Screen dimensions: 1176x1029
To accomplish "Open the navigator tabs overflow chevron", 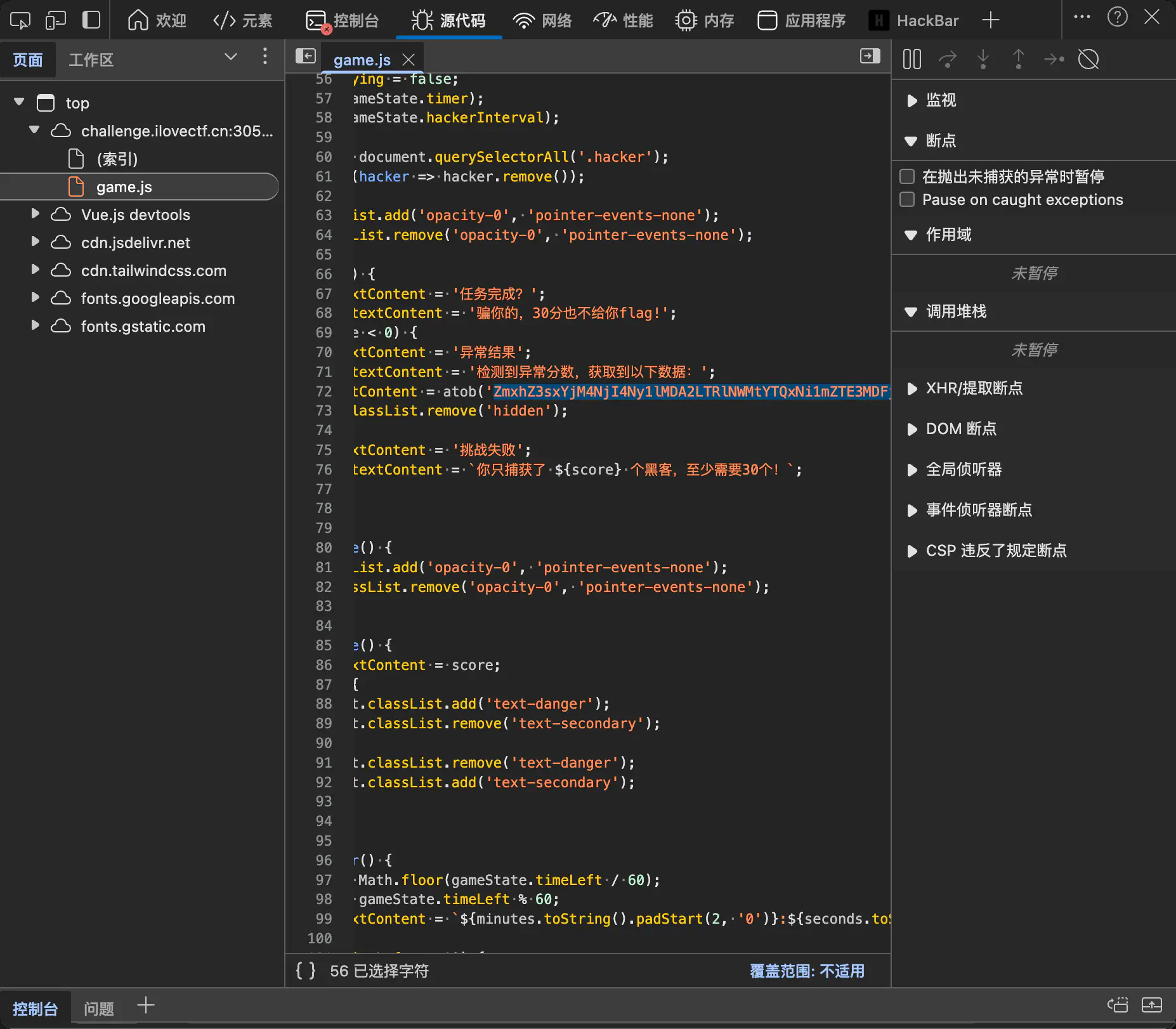I will click(x=230, y=57).
